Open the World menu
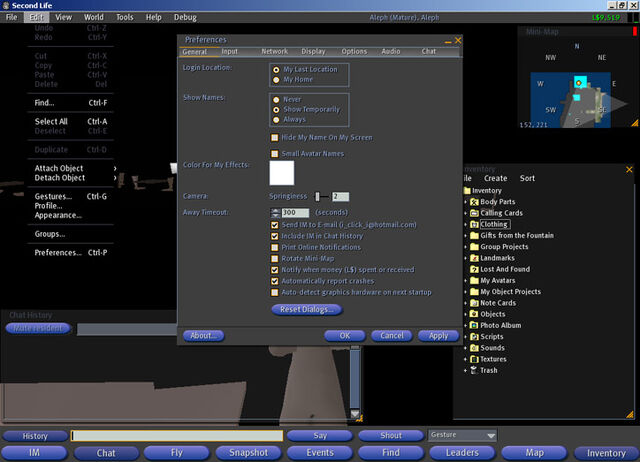640x462 pixels. (x=93, y=17)
